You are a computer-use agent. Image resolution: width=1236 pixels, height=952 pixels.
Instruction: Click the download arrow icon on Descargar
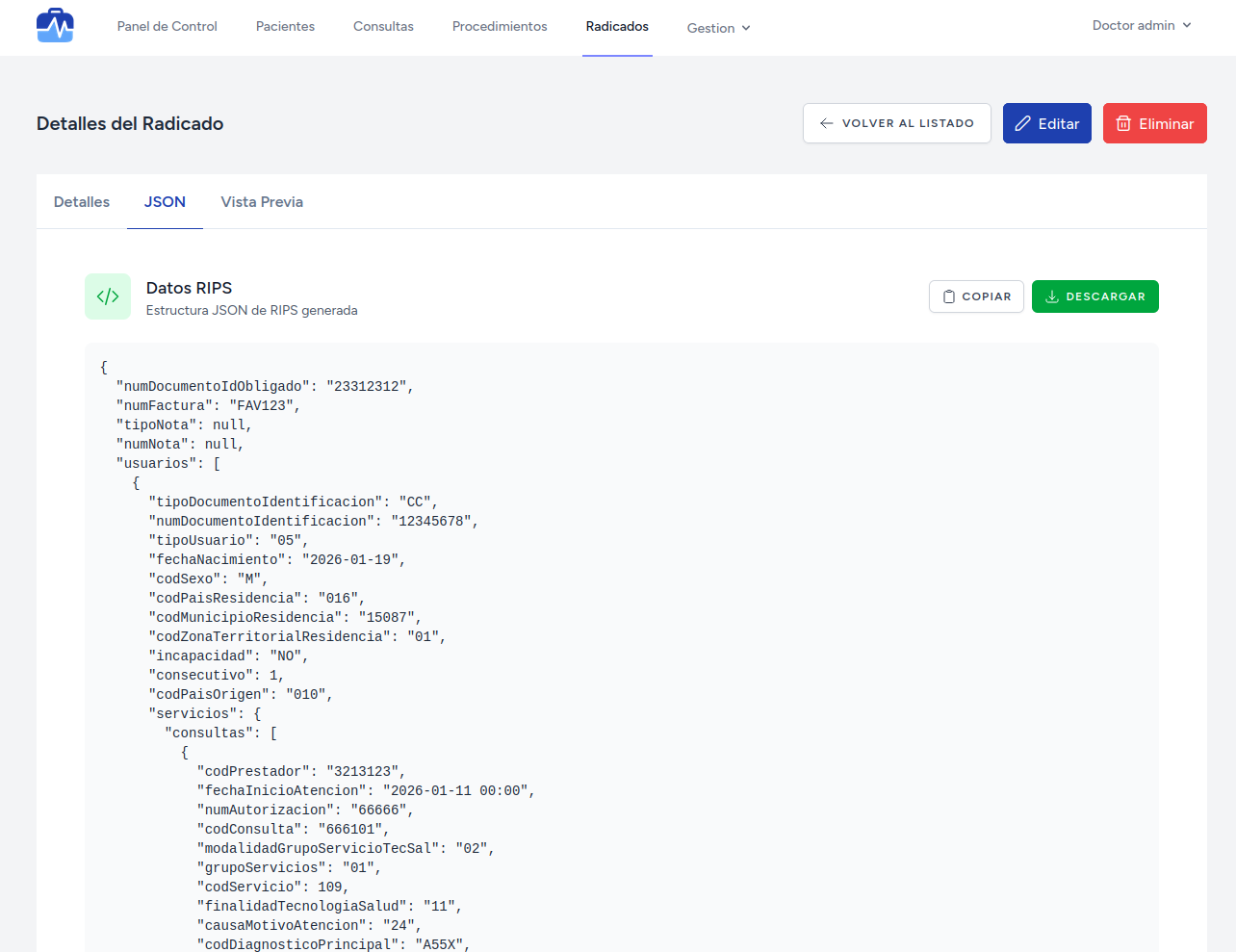coord(1050,296)
